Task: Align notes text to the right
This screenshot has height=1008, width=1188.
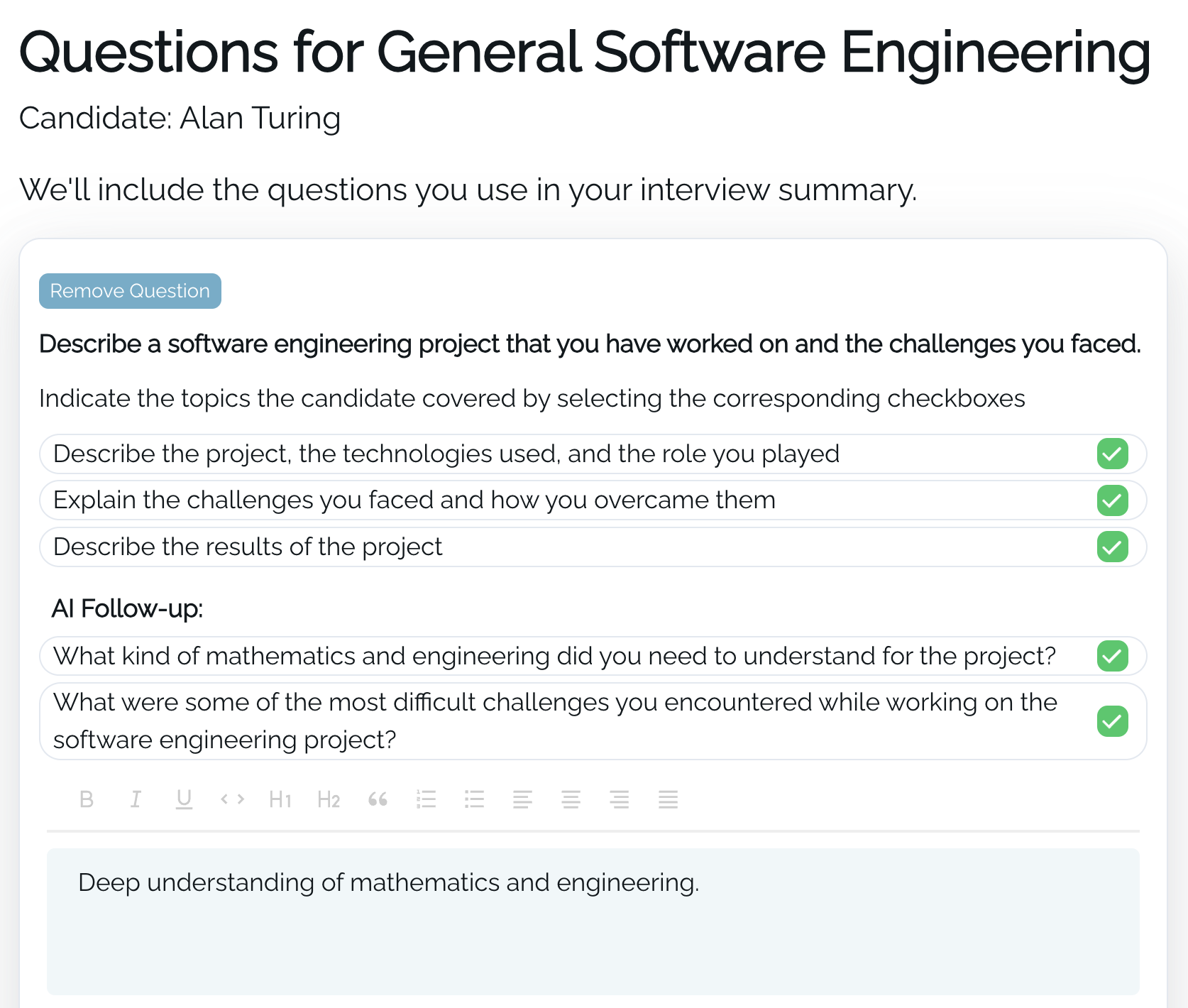Action: click(x=620, y=799)
